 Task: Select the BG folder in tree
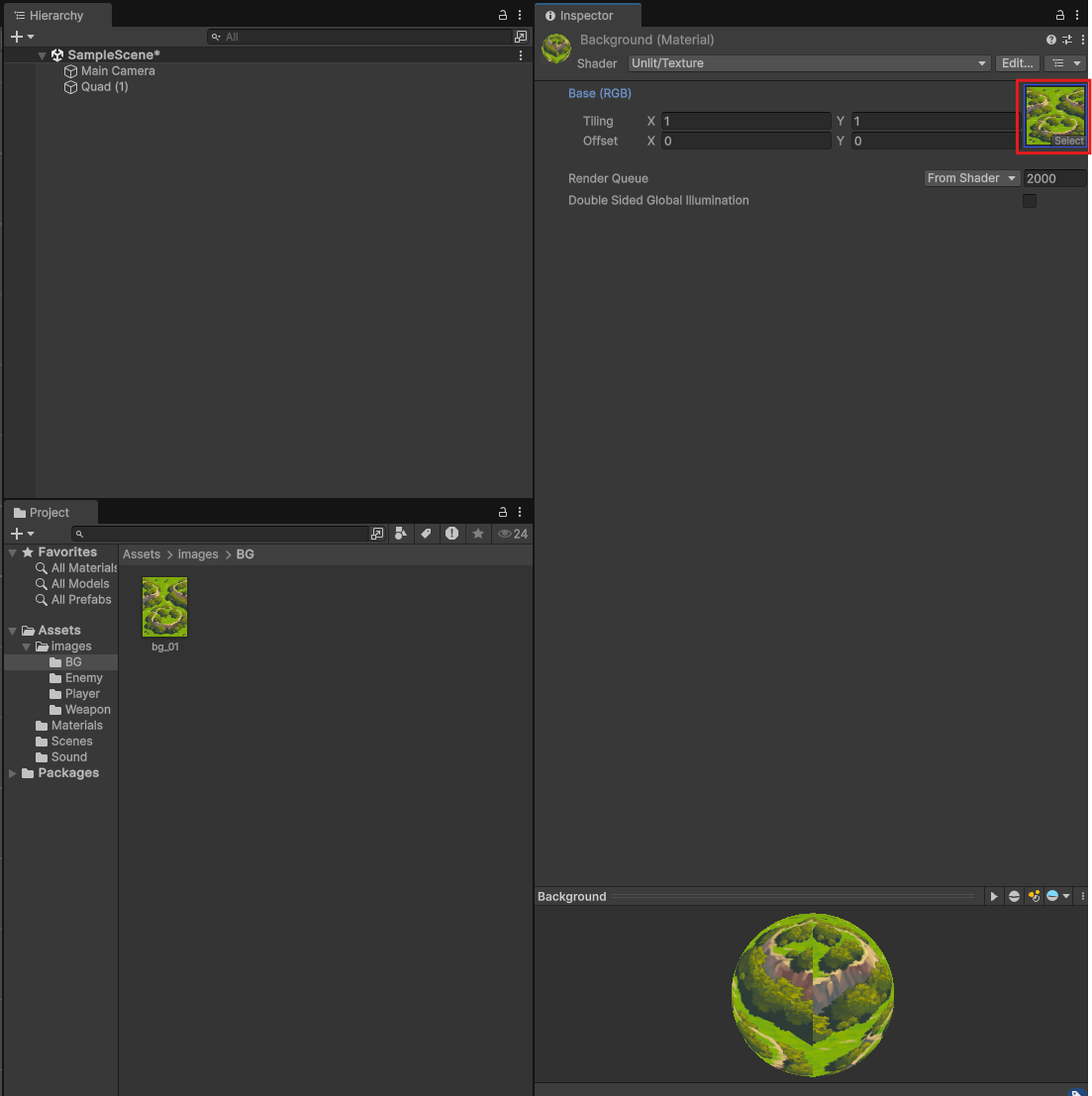[65, 662]
